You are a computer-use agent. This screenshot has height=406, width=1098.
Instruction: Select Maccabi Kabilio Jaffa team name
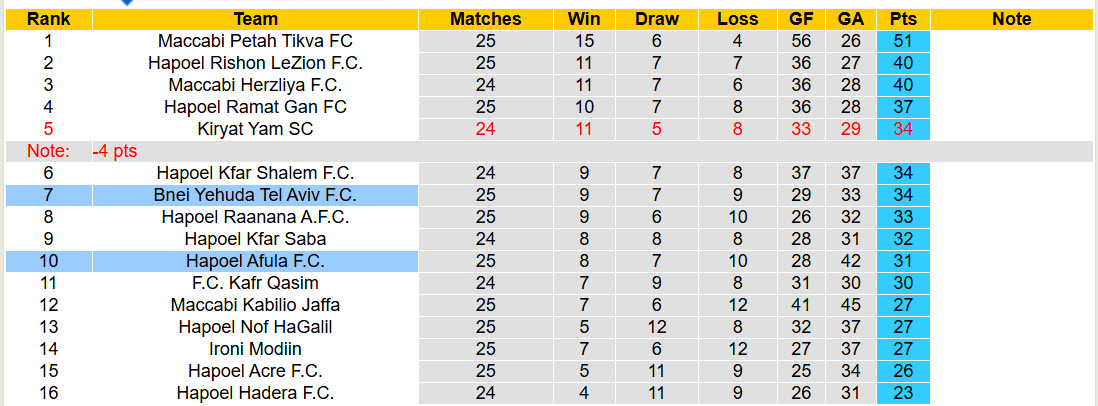pos(255,305)
